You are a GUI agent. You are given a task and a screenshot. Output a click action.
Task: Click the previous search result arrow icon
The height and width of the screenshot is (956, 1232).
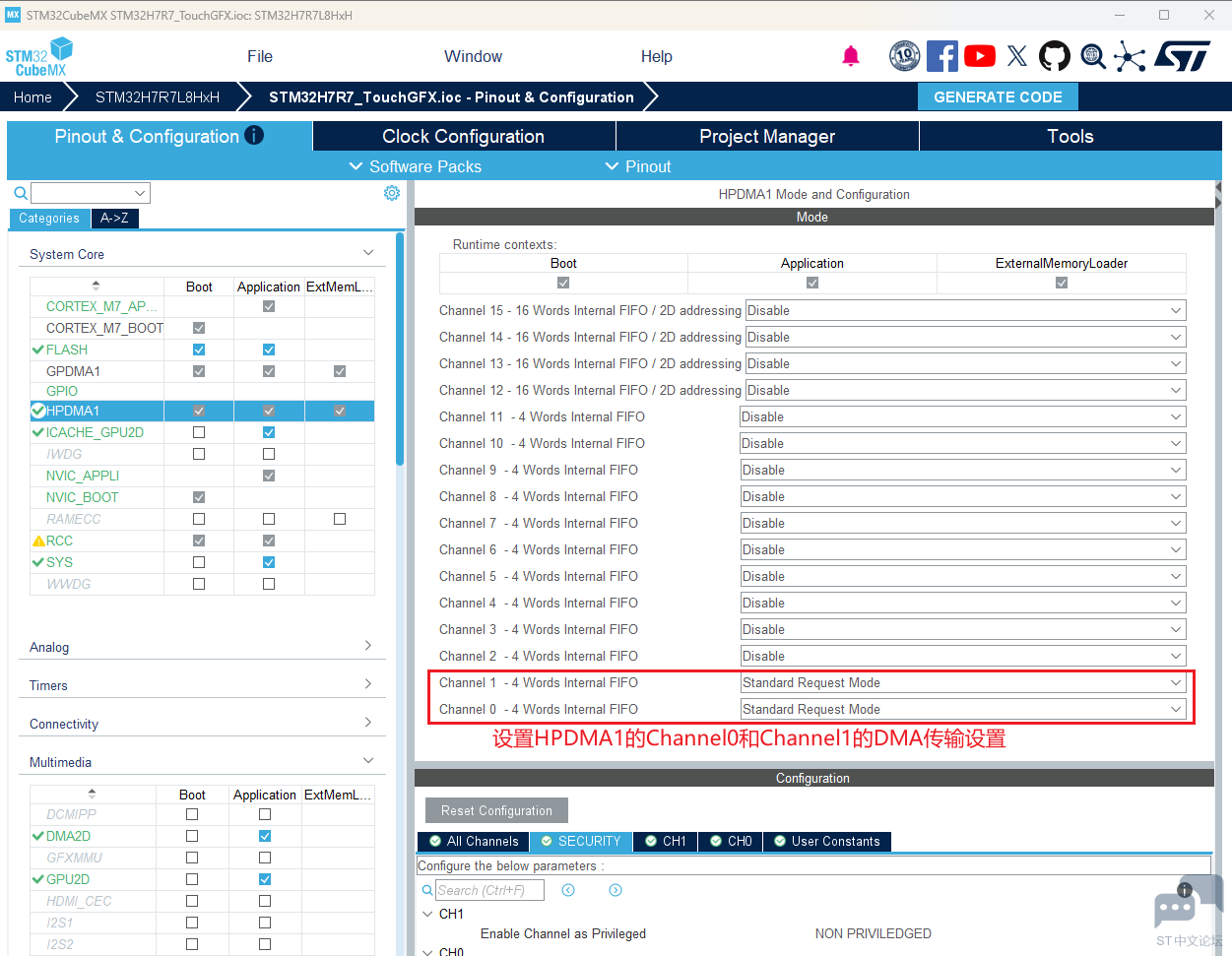[x=568, y=890]
